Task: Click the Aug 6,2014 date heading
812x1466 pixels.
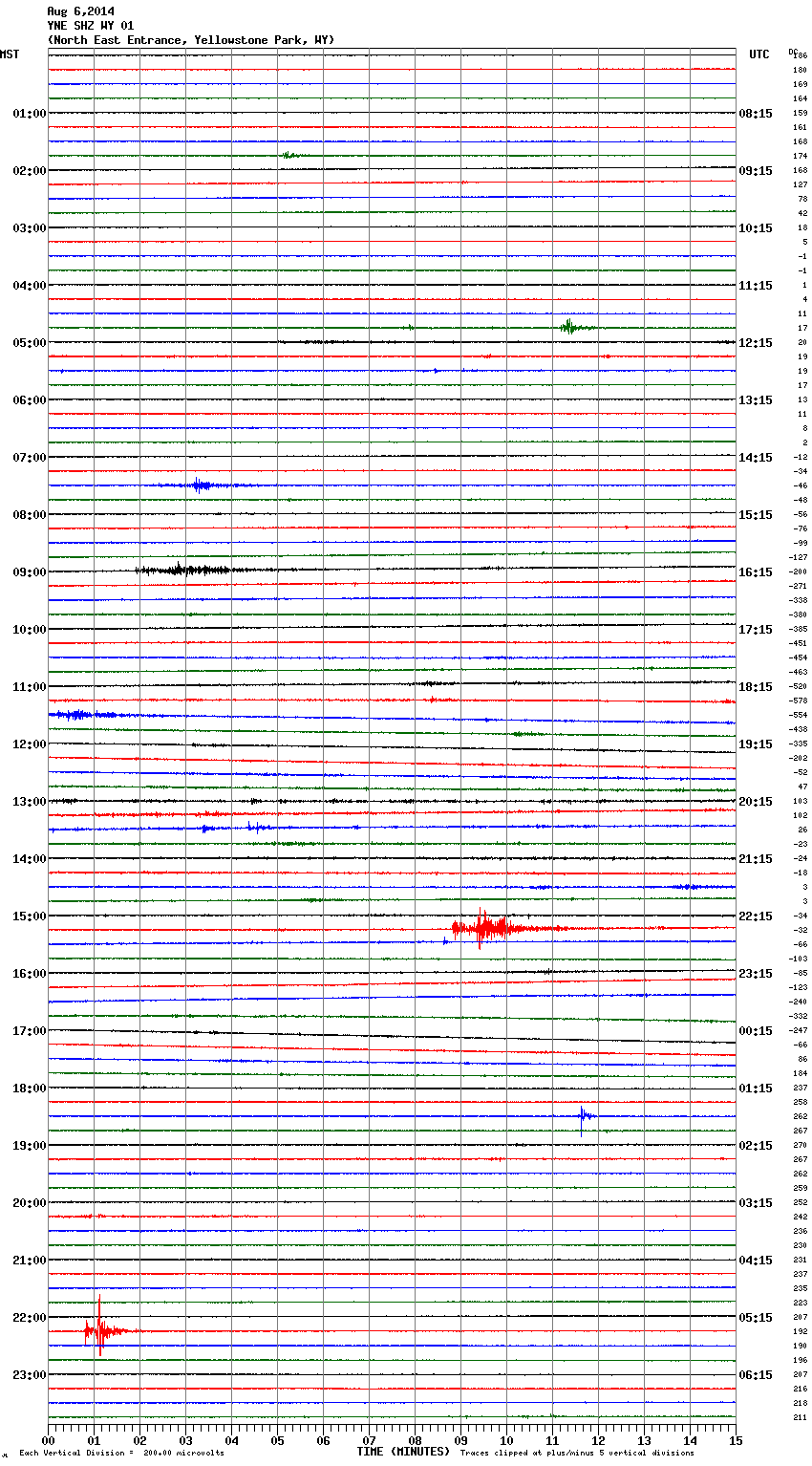Action: click(x=80, y=11)
